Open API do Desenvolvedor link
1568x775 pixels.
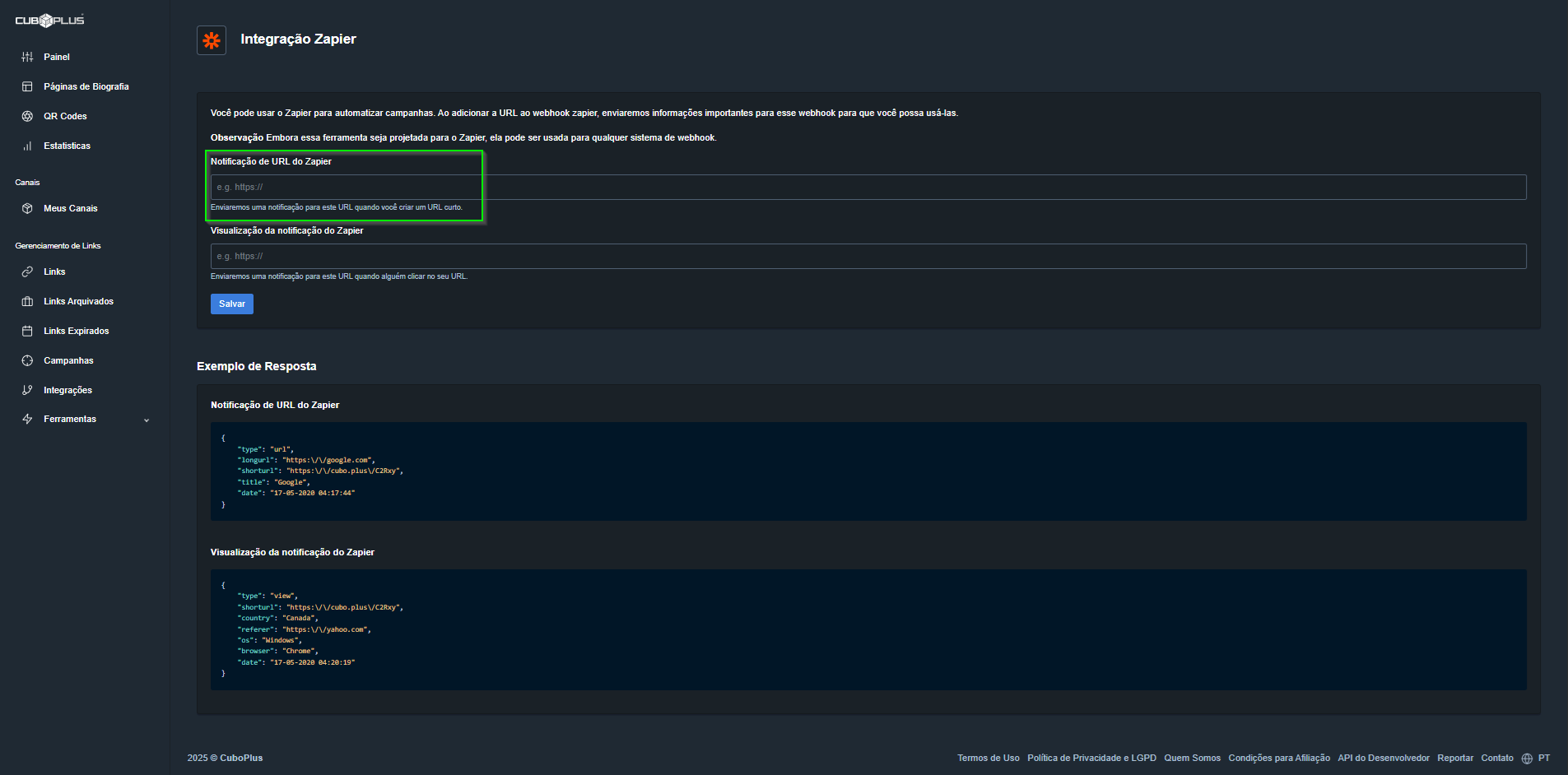(1384, 759)
